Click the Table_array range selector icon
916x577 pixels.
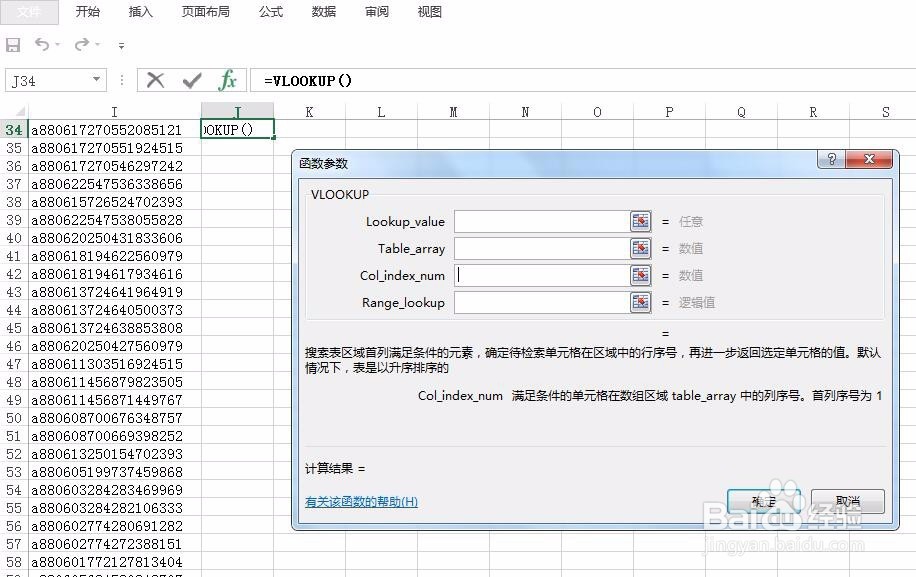639,248
